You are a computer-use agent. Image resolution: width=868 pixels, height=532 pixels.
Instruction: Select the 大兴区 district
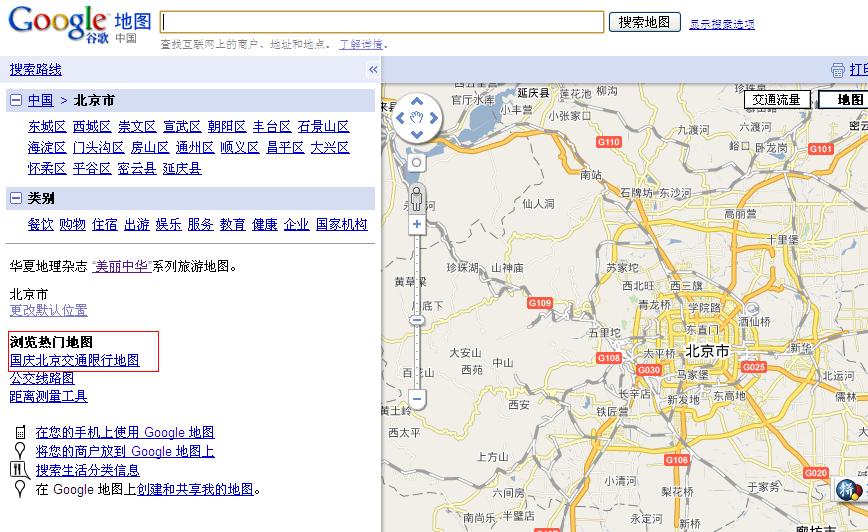(x=330, y=148)
